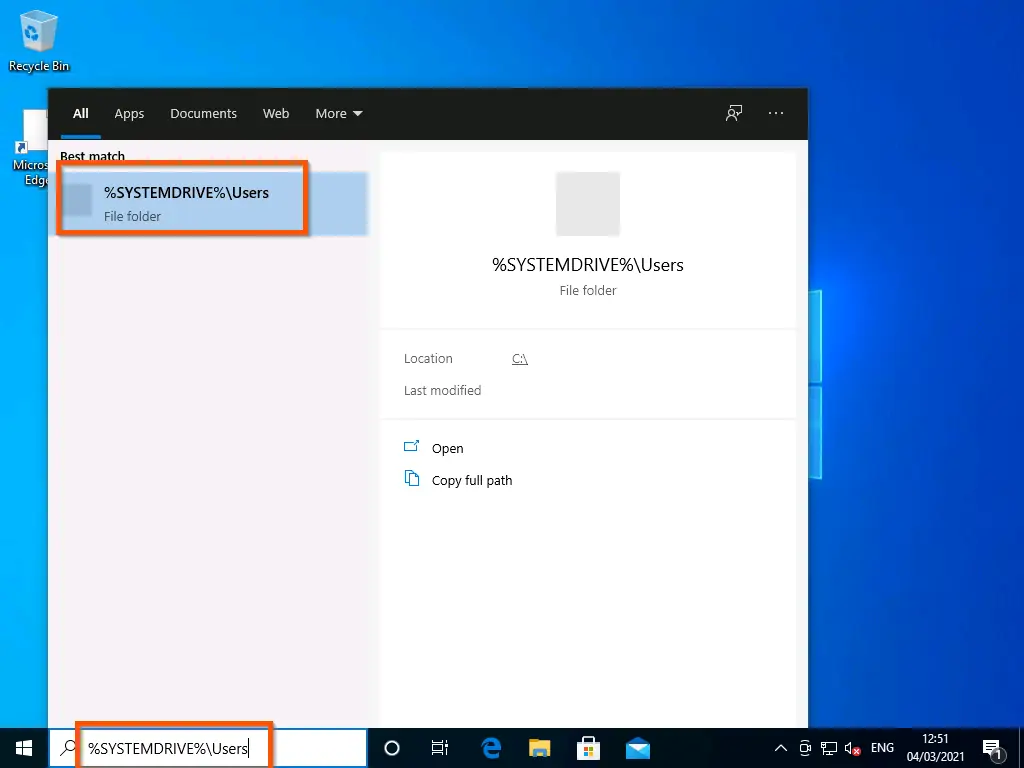Open the Action Center notifications icon
The height and width of the screenshot is (768, 1024).
coord(993,747)
